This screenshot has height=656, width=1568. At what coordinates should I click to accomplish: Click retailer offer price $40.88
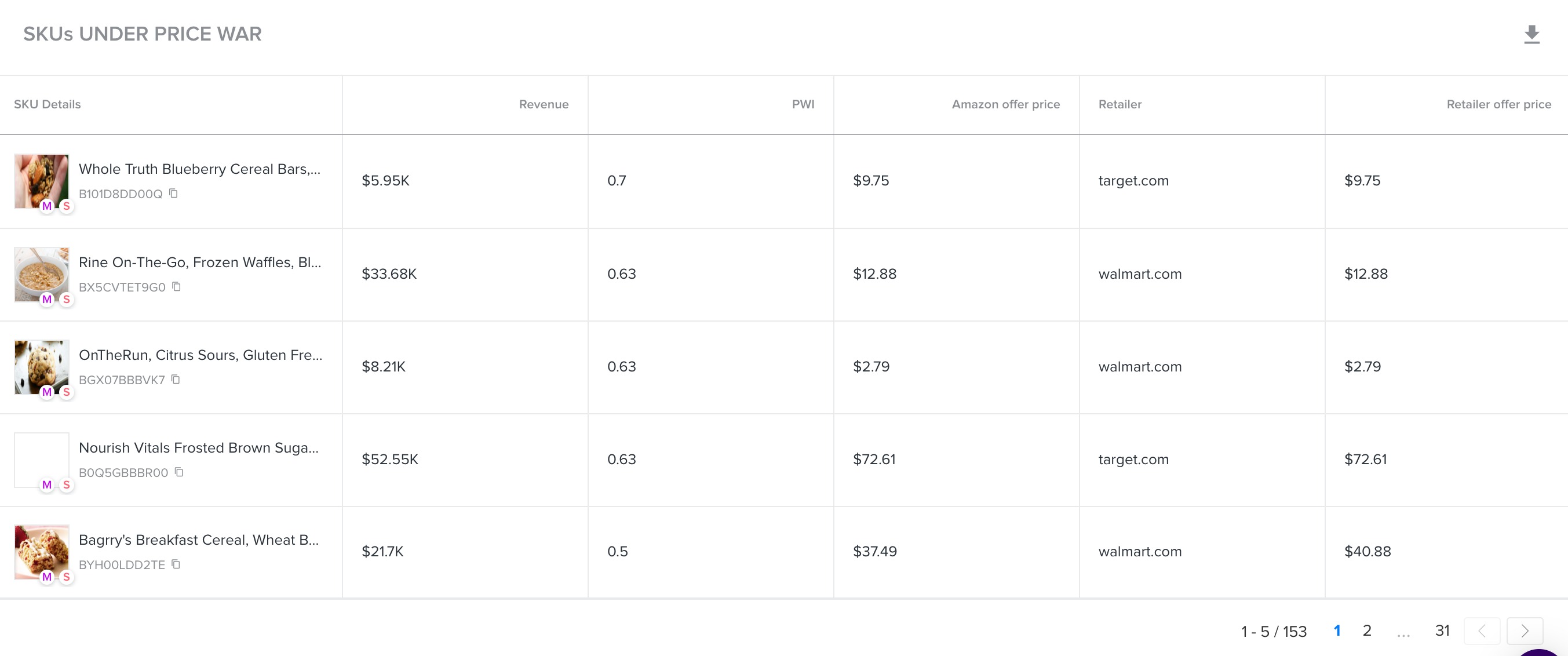[1367, 551]
